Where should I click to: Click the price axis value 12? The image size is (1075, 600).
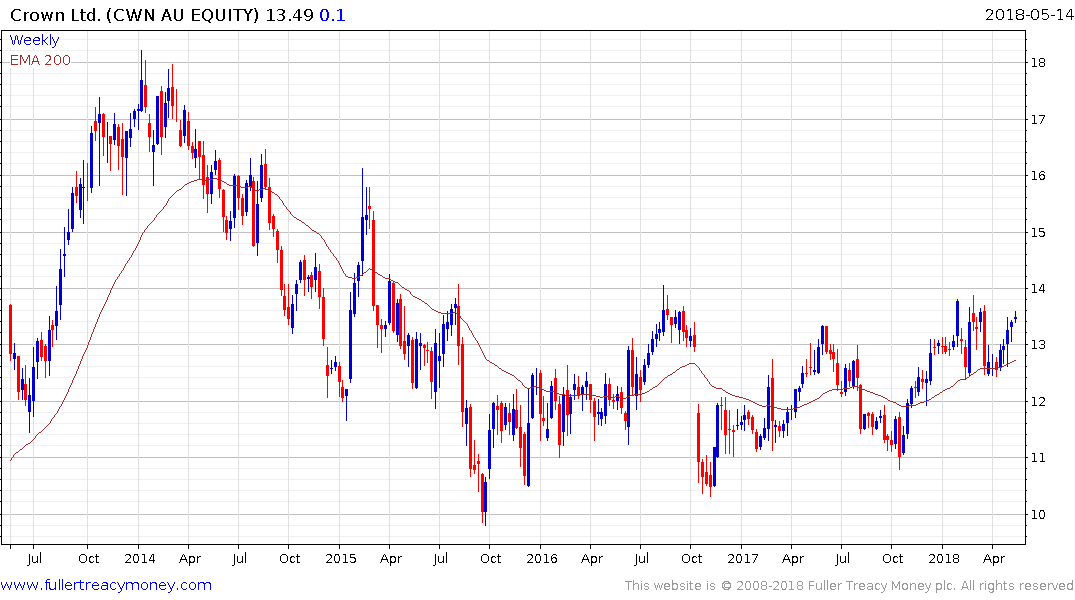[1037, 402]
